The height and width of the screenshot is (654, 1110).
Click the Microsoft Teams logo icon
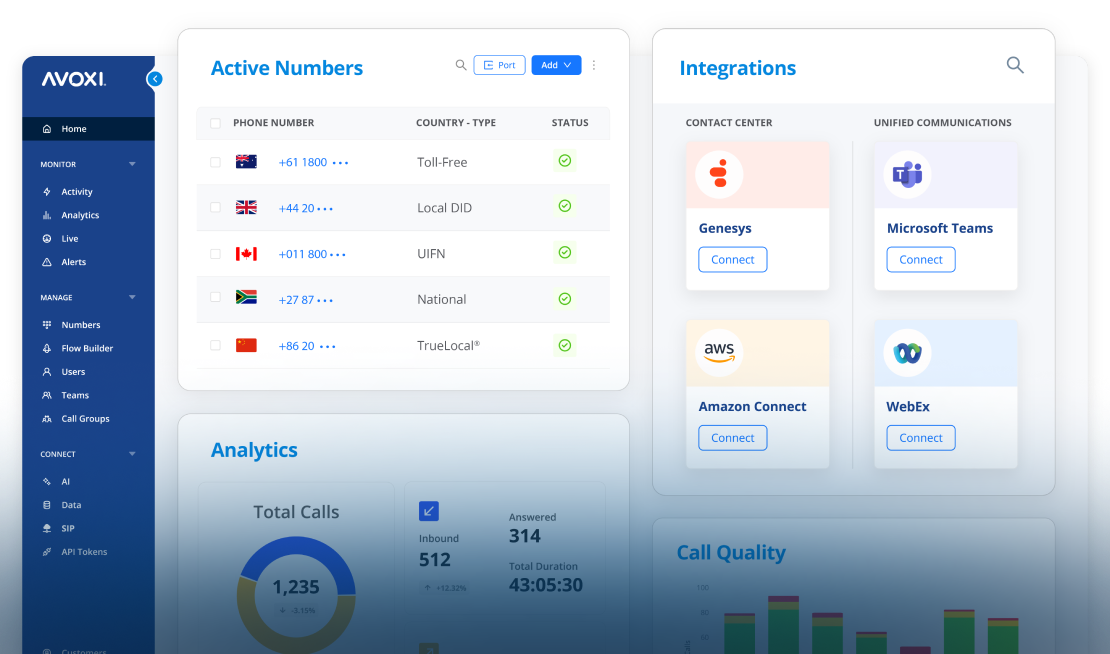click(907, 174)
